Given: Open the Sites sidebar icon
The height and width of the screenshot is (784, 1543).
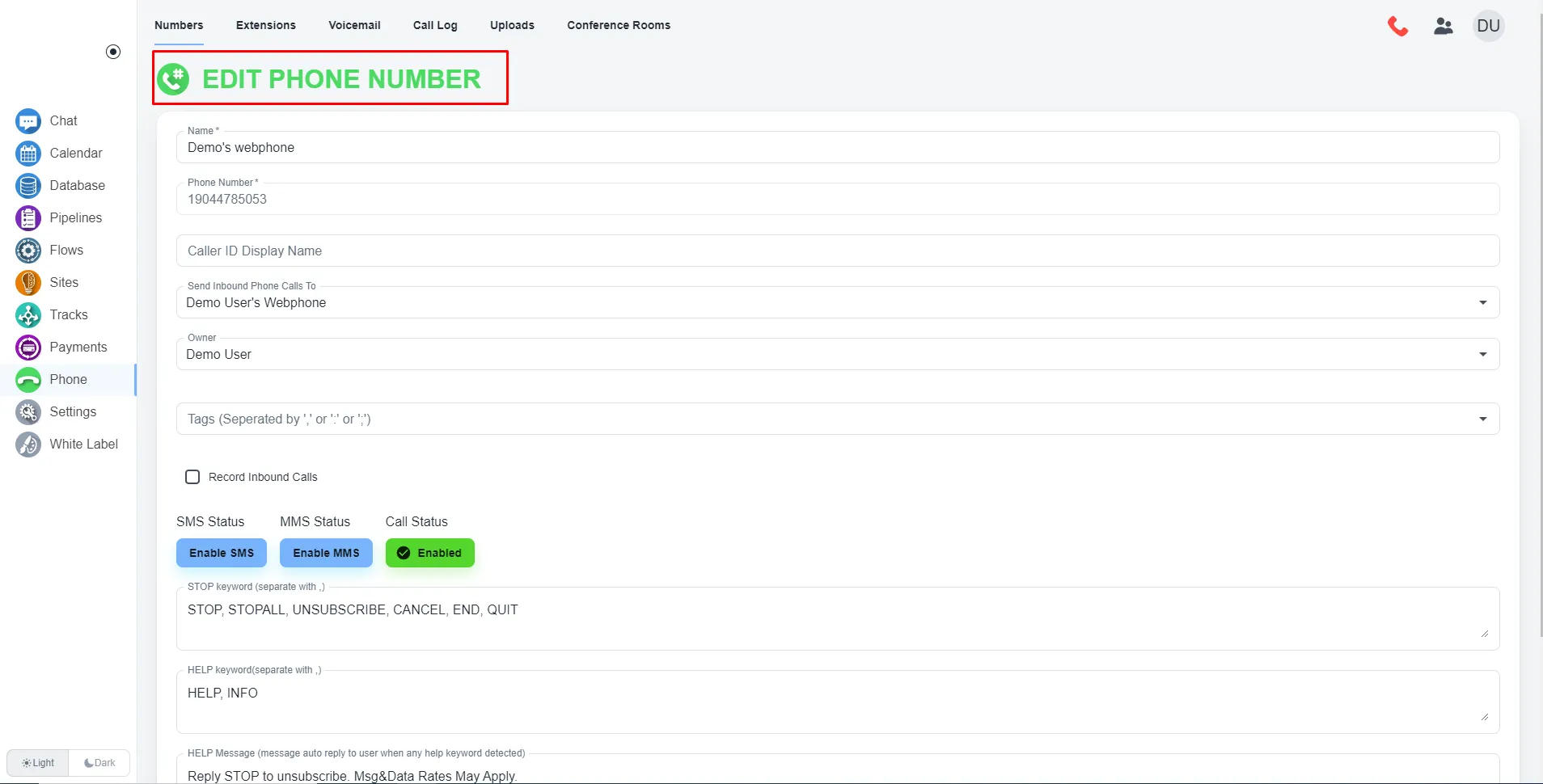Looking at the screenshot, I should click(28, 283).
